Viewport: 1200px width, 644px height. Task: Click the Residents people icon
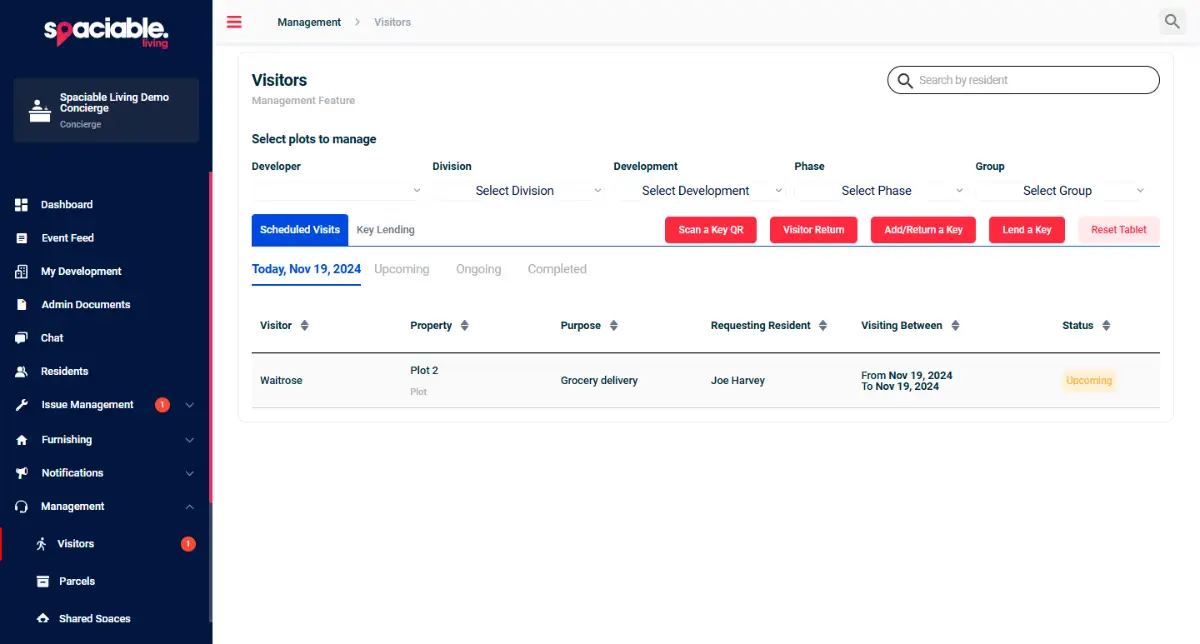21,372
